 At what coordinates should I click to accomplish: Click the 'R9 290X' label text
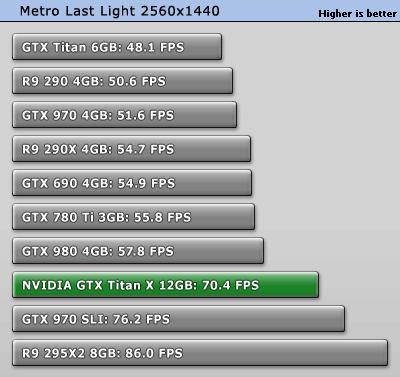tap(49, 149)
